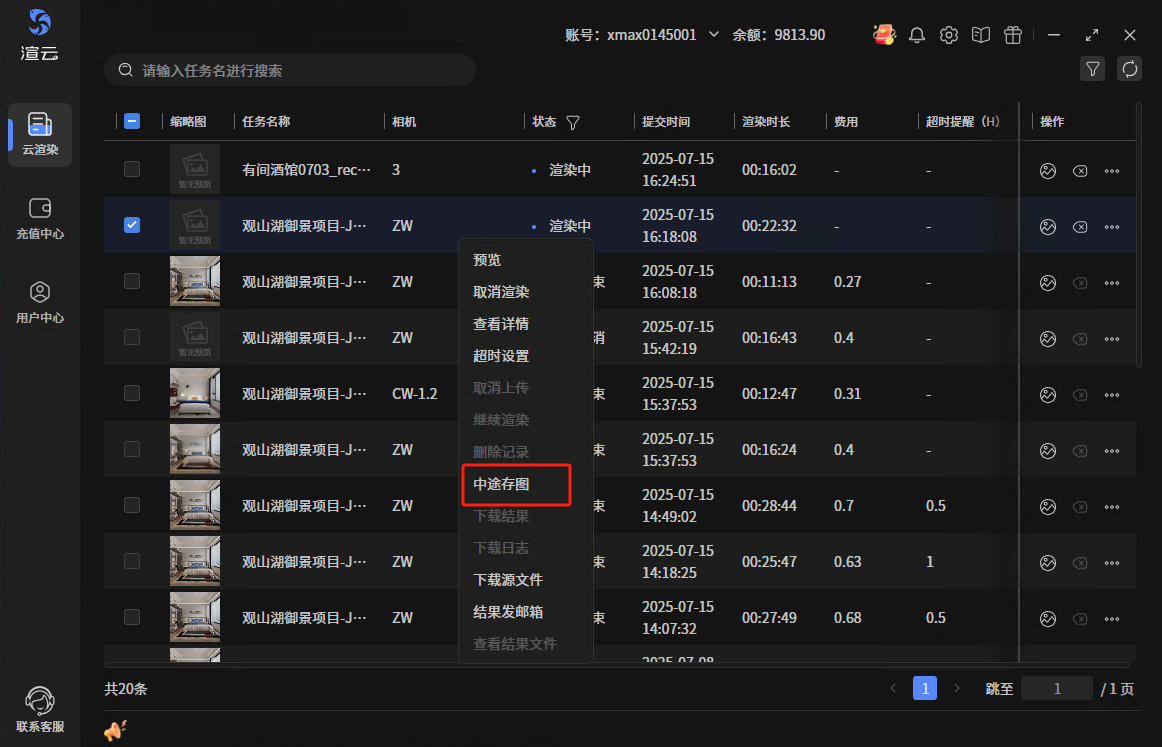Screen dimensions: 1162x747
Task: Open settings gear in top bar
Action: tap(949, 35)
